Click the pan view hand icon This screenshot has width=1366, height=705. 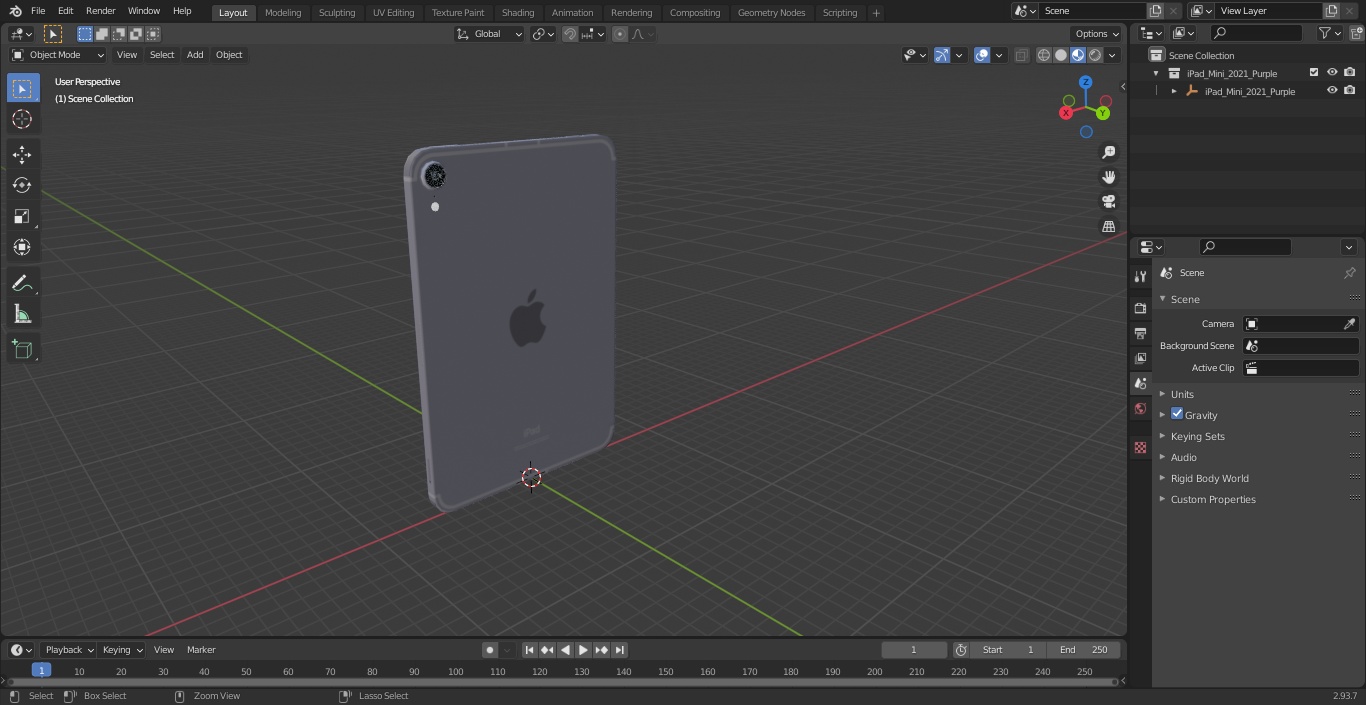[1108, 177]
